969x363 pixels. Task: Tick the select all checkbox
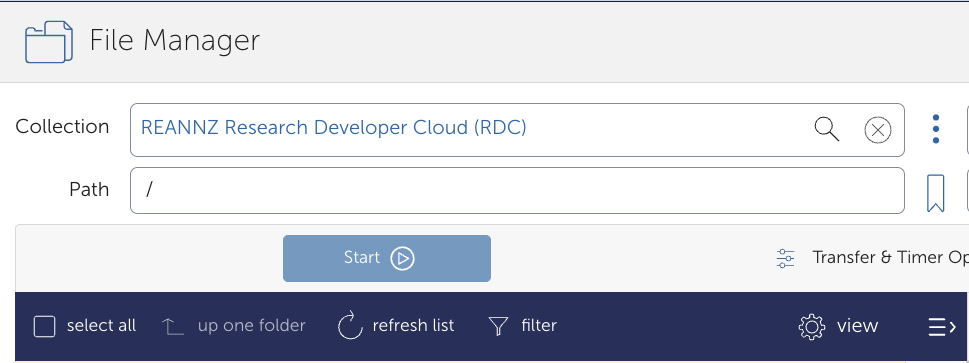pos(44,326)
